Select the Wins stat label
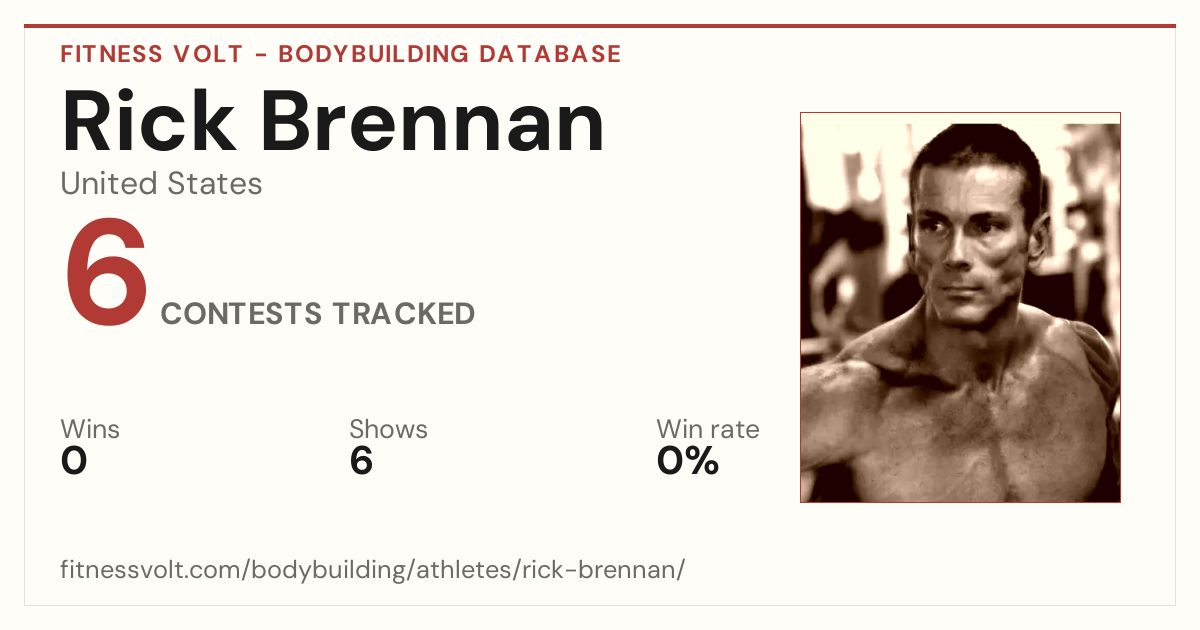The width and height of the screenshot is (1200, 630). (x=90, y=429)
